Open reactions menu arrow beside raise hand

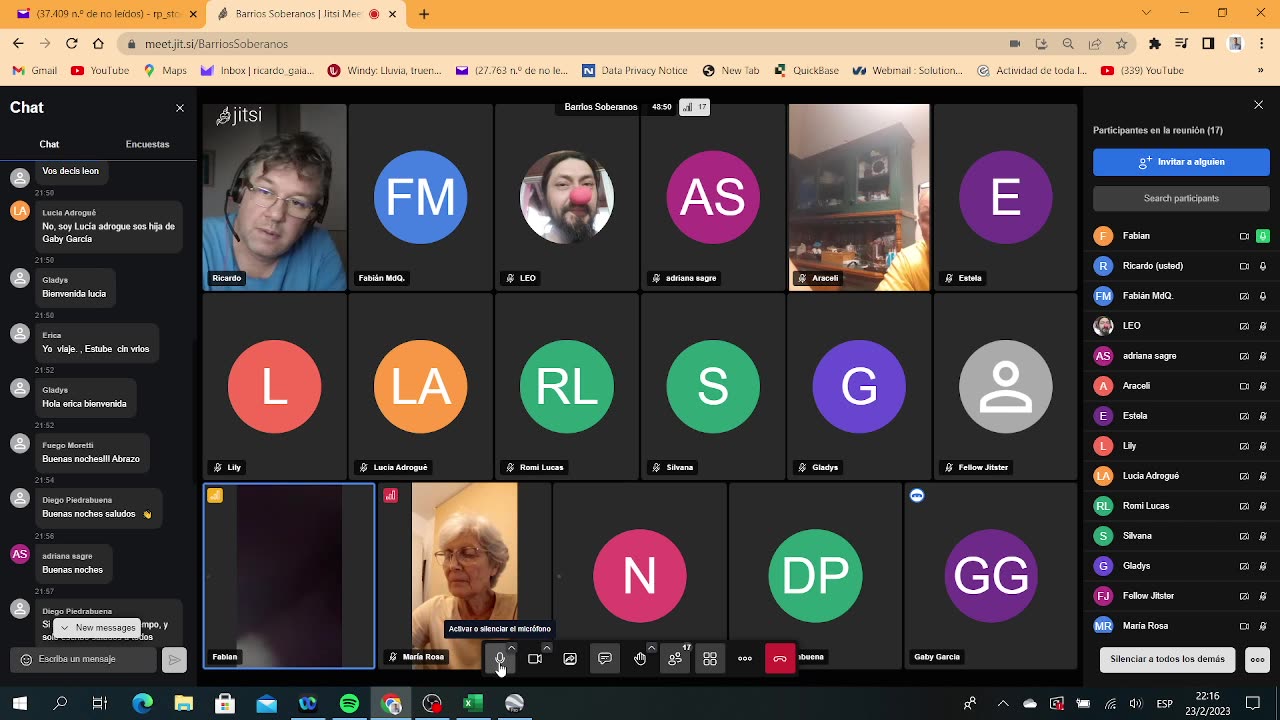(x=652, y=648)
